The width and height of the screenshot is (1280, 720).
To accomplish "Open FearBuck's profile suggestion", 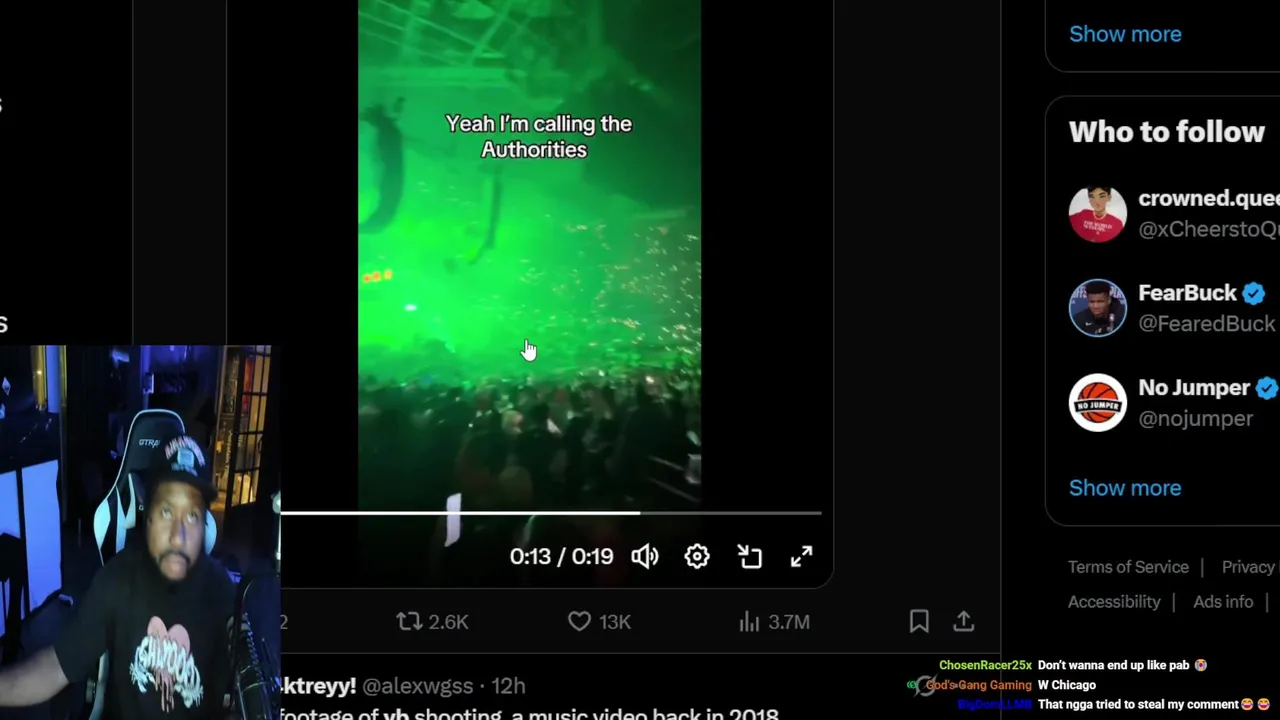I will pos(1173,308).
